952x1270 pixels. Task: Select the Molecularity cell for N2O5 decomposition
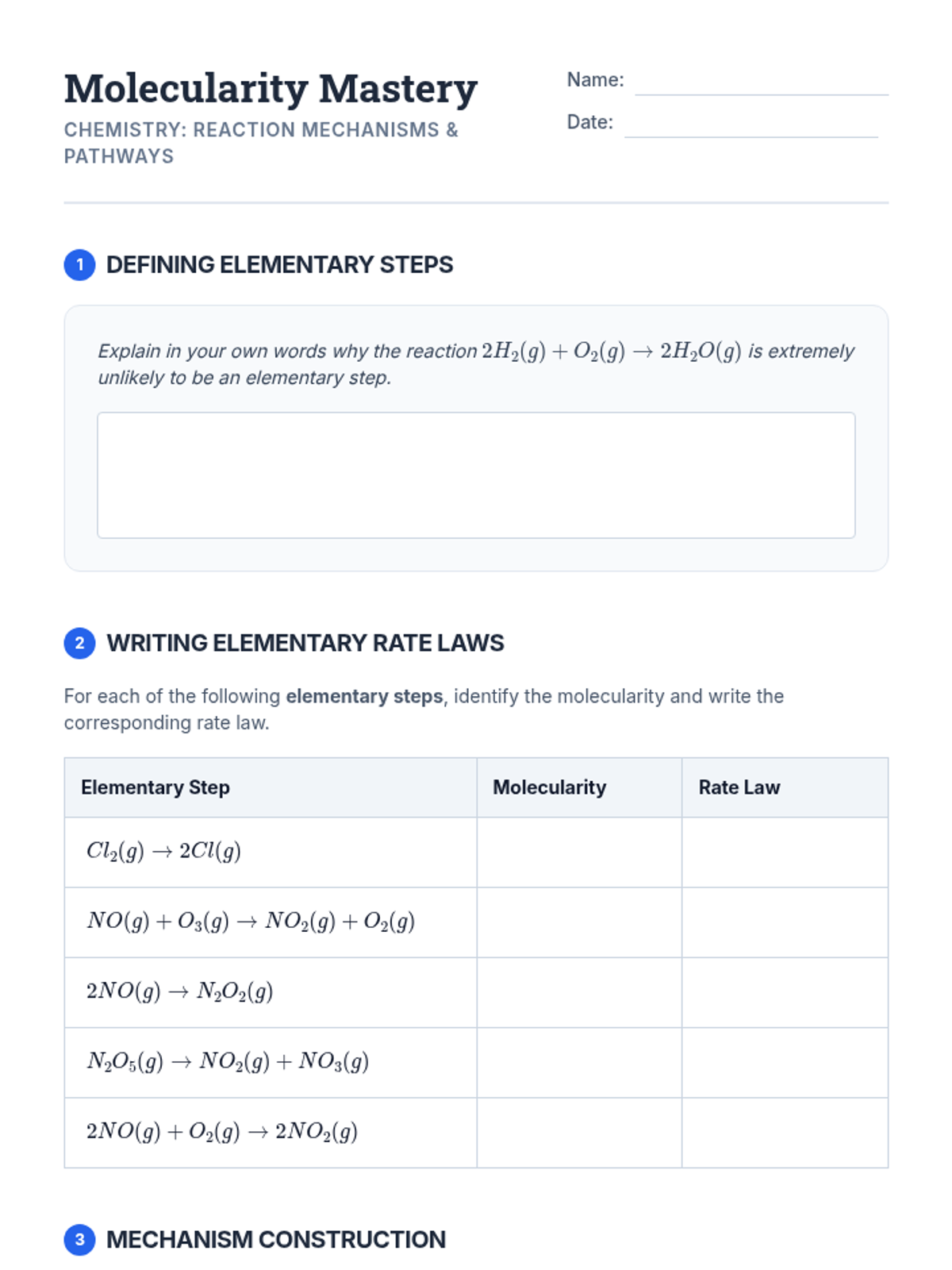(579, 1063)
